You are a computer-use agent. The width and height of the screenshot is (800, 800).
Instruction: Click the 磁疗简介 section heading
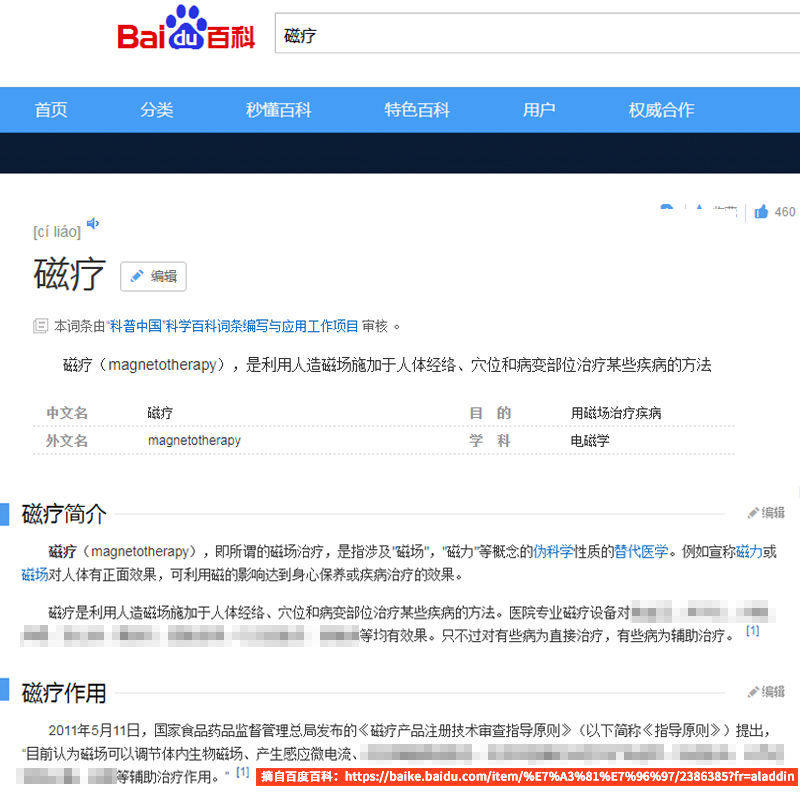pyautogui.click(x=64, y=513)
